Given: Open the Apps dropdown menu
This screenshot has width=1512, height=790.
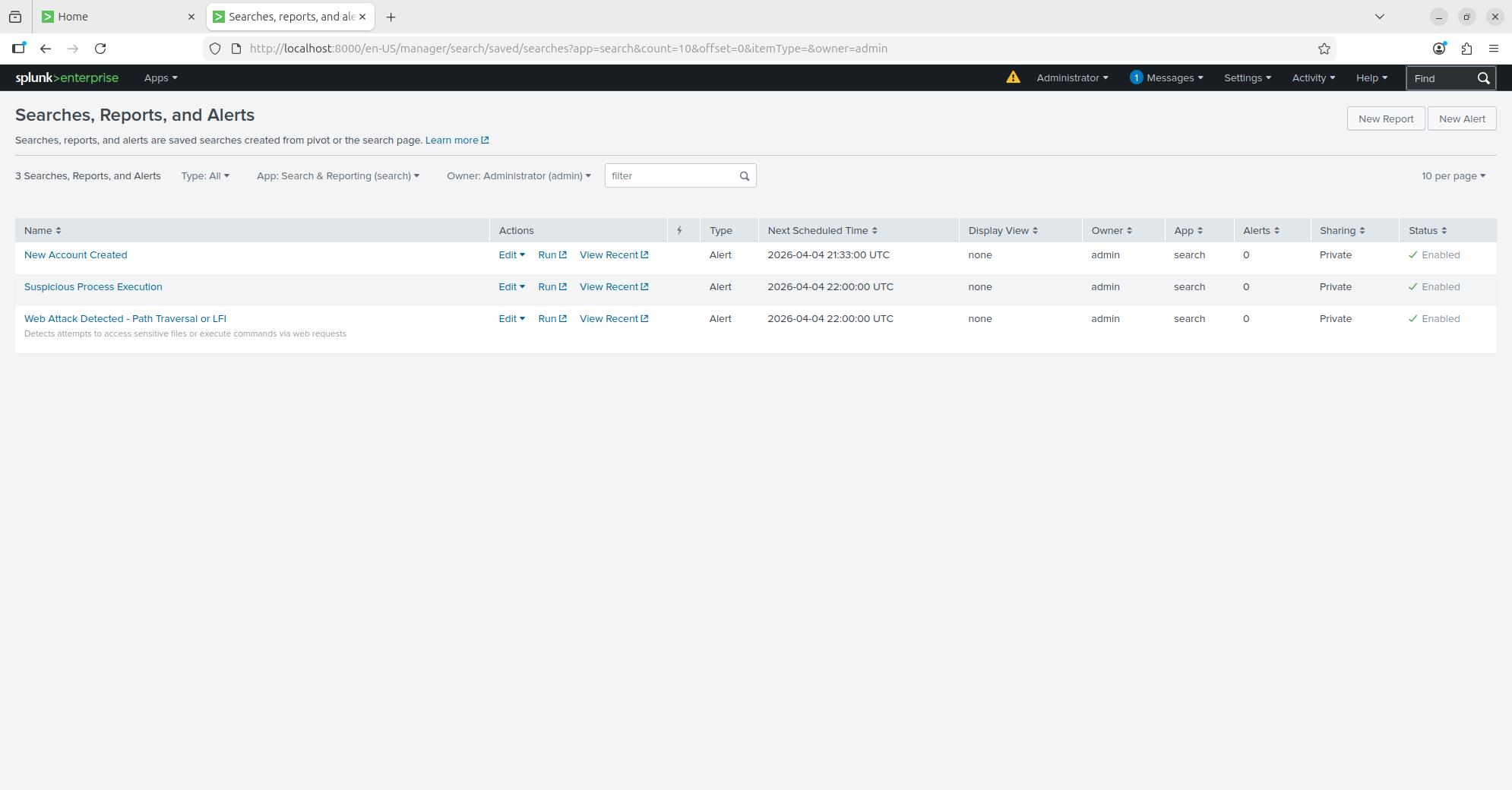Looking at the screenshot, I should (x=160, y=78).
